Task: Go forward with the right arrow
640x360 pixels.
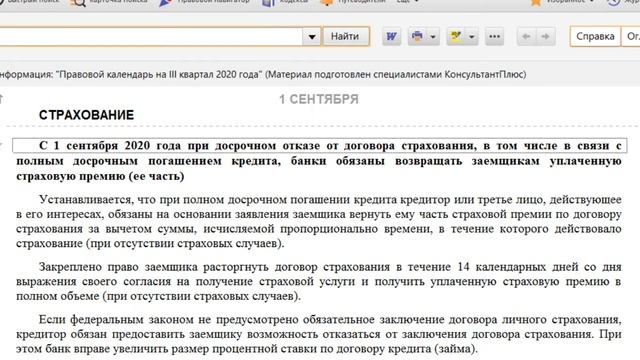Action: 545,37
